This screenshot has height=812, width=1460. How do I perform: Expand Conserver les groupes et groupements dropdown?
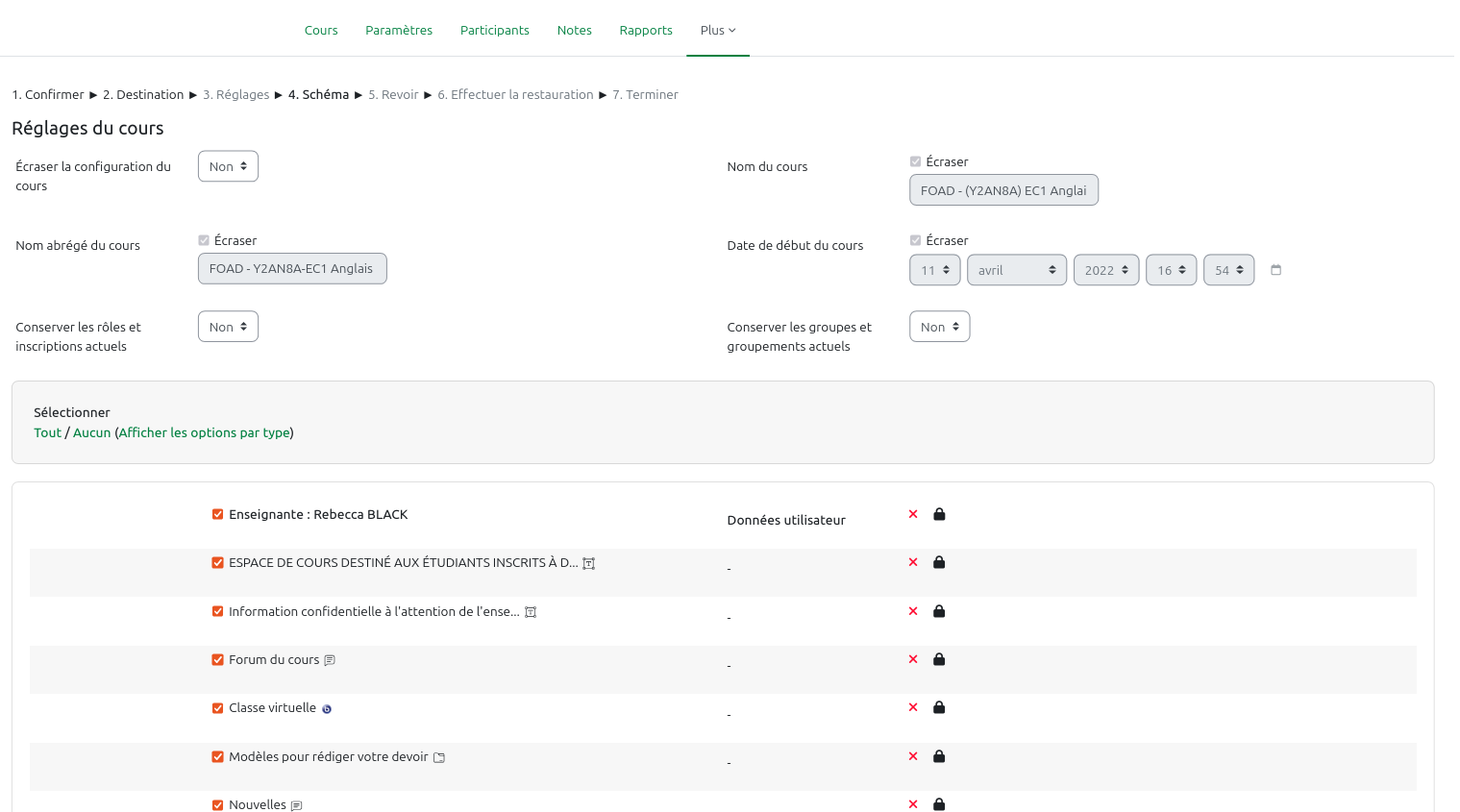coord(939,327)
